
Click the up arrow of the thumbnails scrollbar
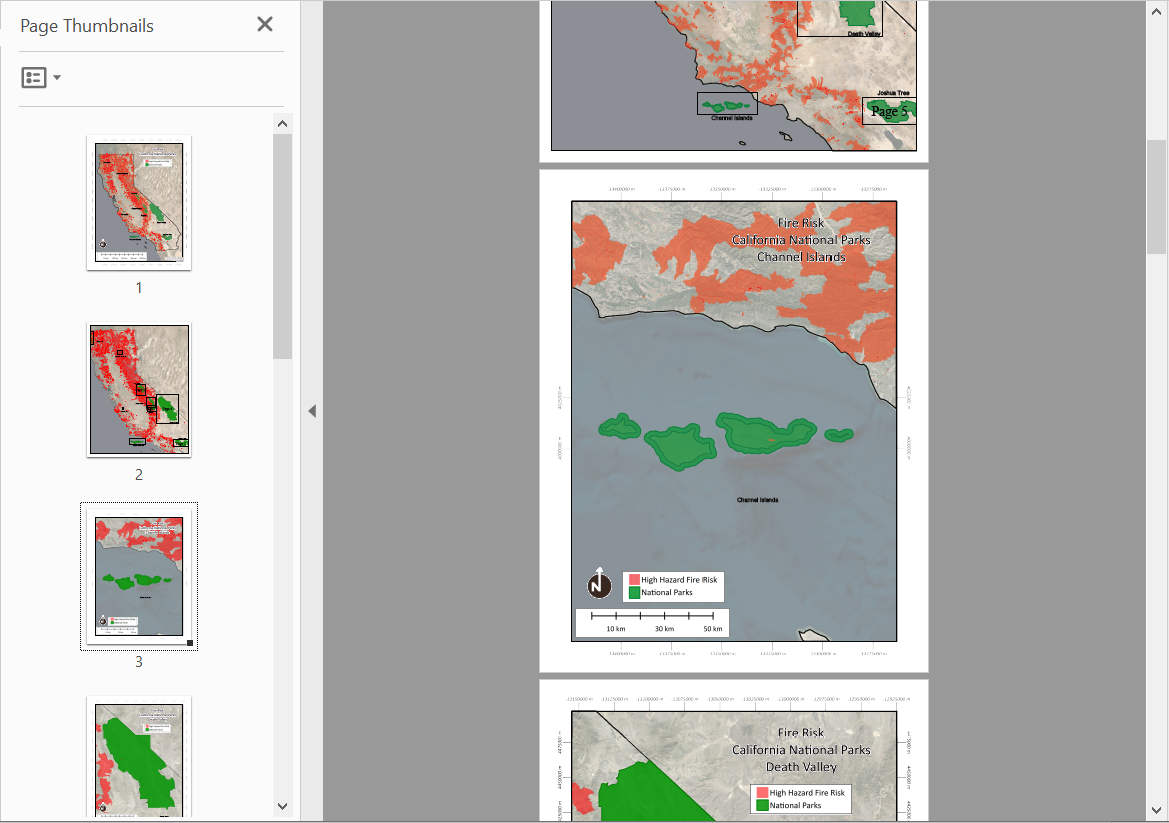click(282, 124)
